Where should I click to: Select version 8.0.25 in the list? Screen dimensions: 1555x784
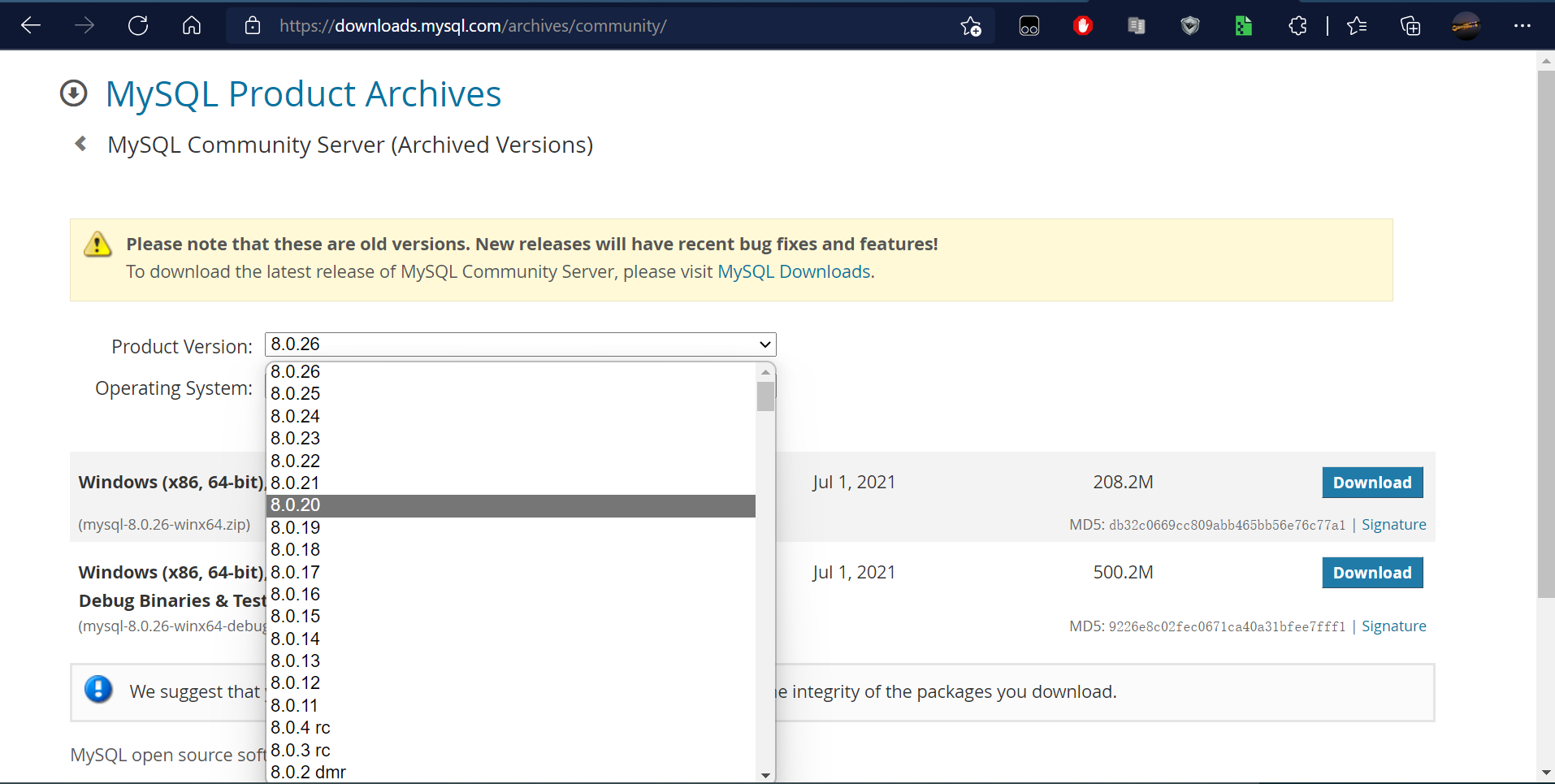(511, 393)
